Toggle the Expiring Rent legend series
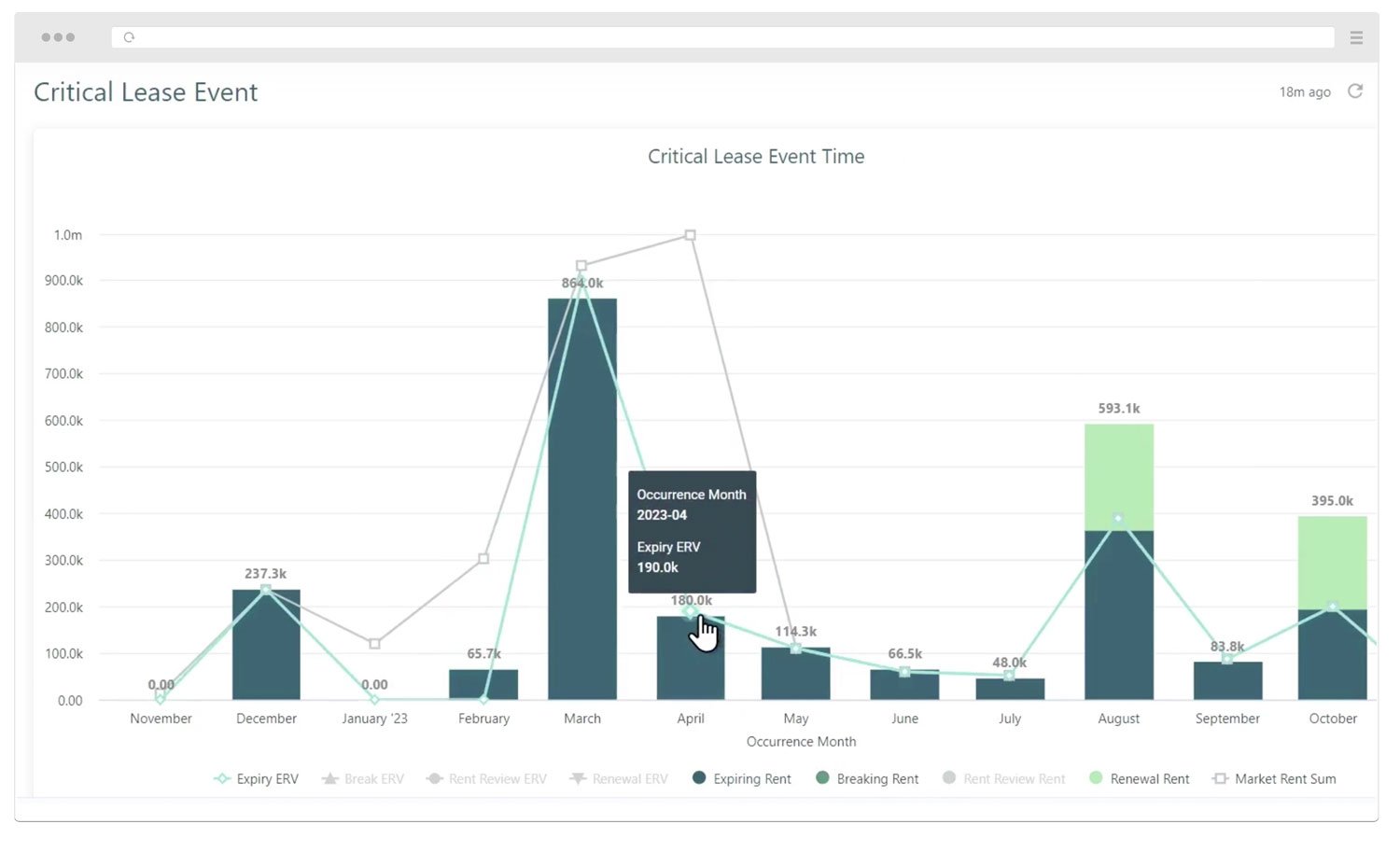This screenshot has height=852, width=1400. click(x=742, y=779)
